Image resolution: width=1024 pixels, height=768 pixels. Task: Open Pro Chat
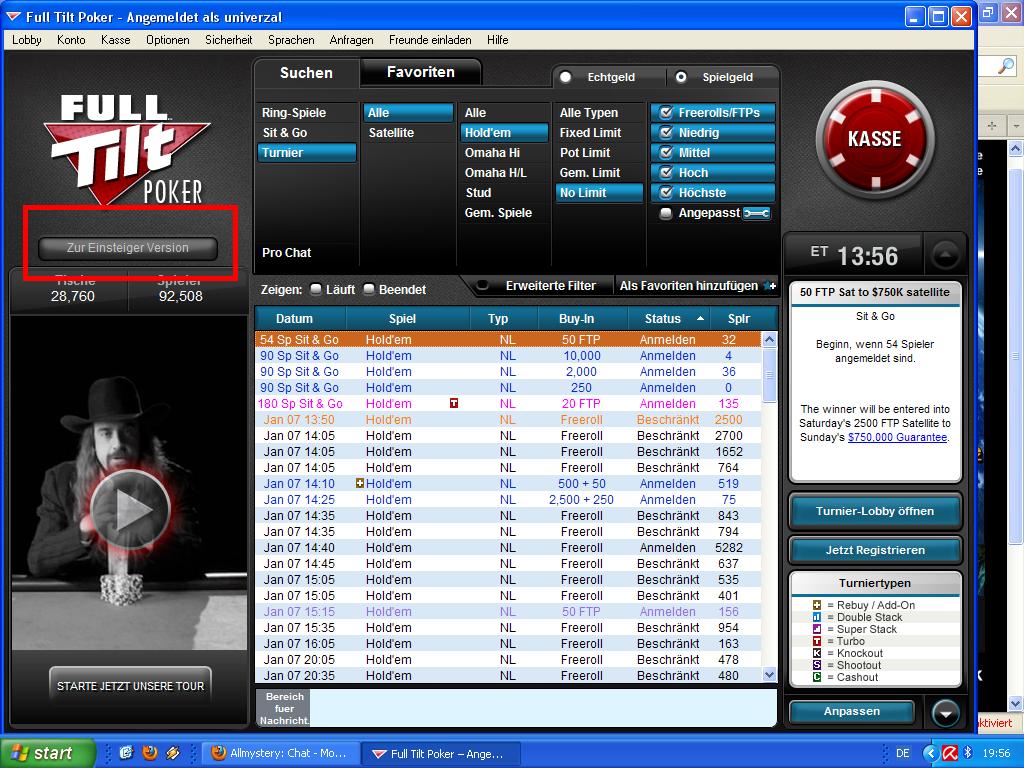(x=287, y=253)
